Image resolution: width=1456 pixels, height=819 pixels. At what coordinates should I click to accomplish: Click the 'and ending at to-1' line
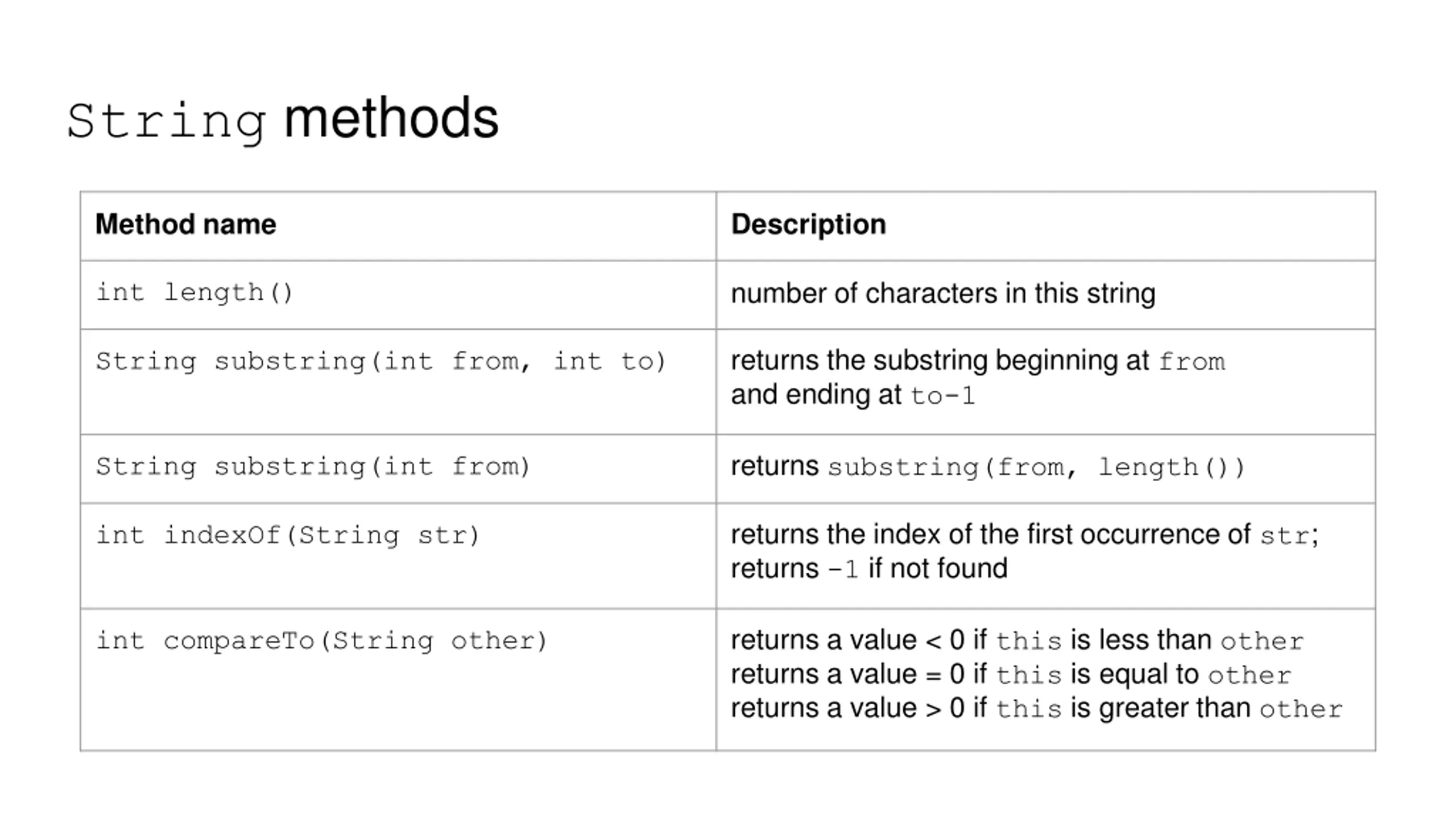853,395
